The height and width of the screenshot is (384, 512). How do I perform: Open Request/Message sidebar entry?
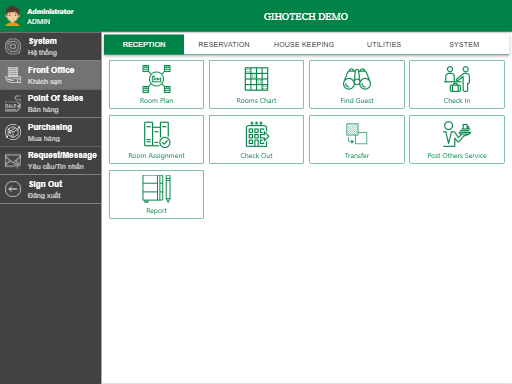click(x=50, y=161)
